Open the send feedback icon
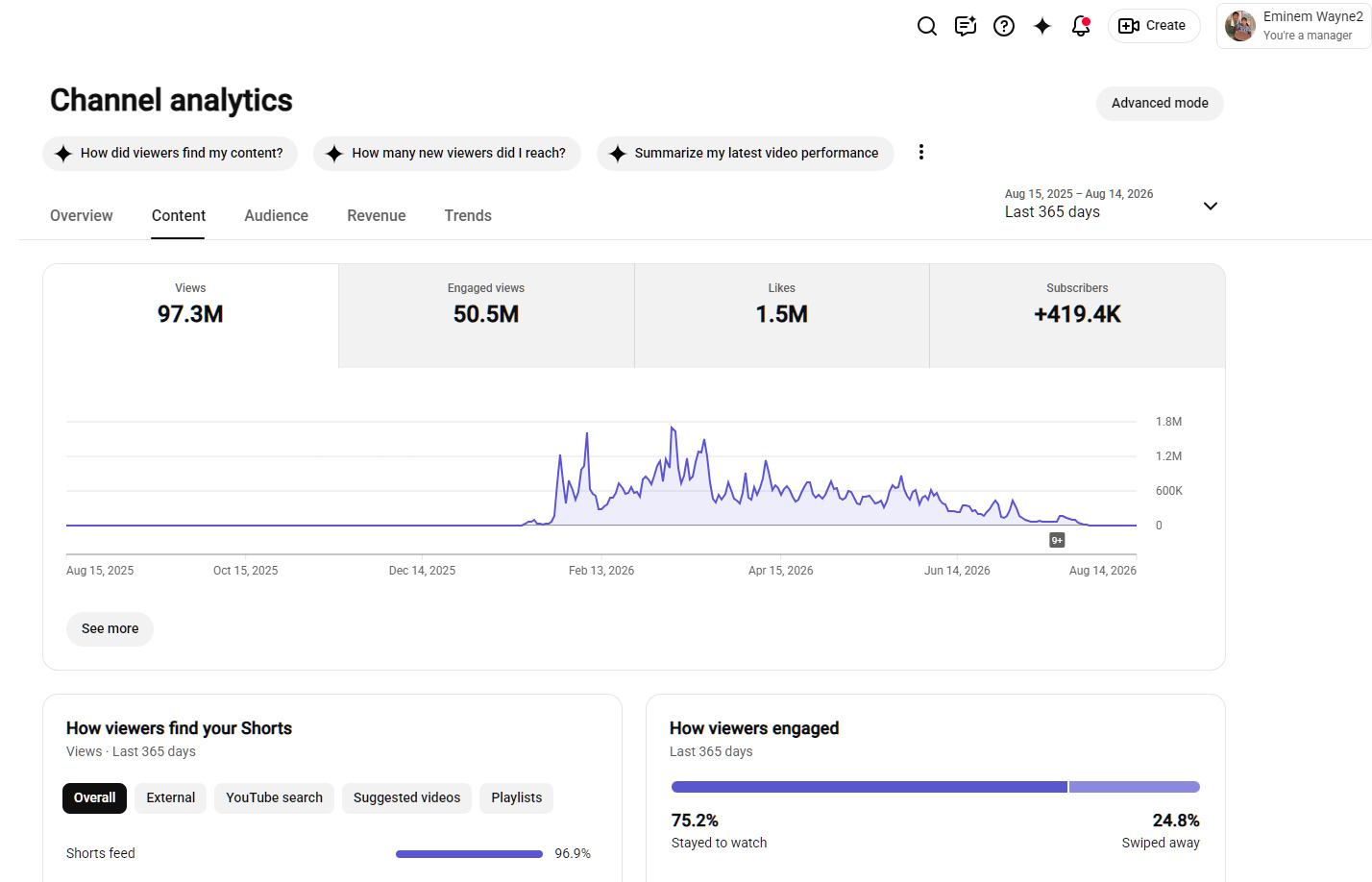Screen dimensions: 1372x882 [966, 26]
